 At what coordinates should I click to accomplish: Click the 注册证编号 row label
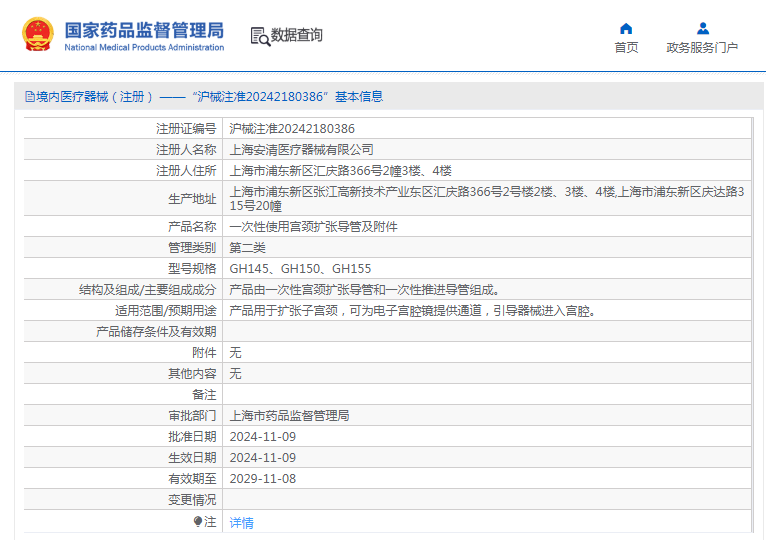[x=186, y=129]
